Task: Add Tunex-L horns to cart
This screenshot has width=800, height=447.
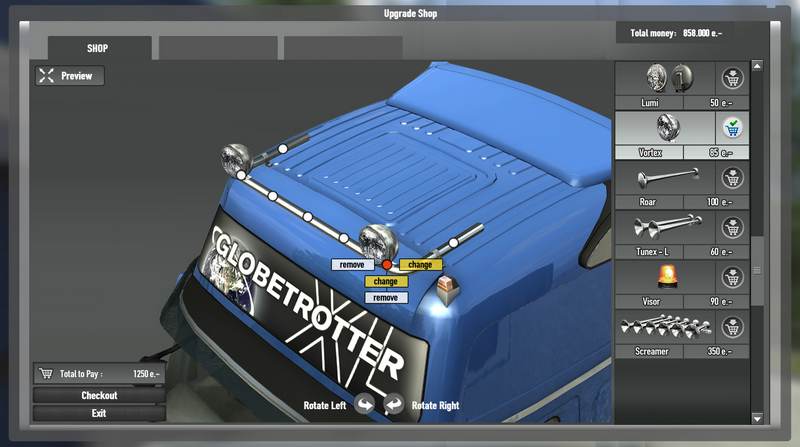Action: [x=732, y=227]
